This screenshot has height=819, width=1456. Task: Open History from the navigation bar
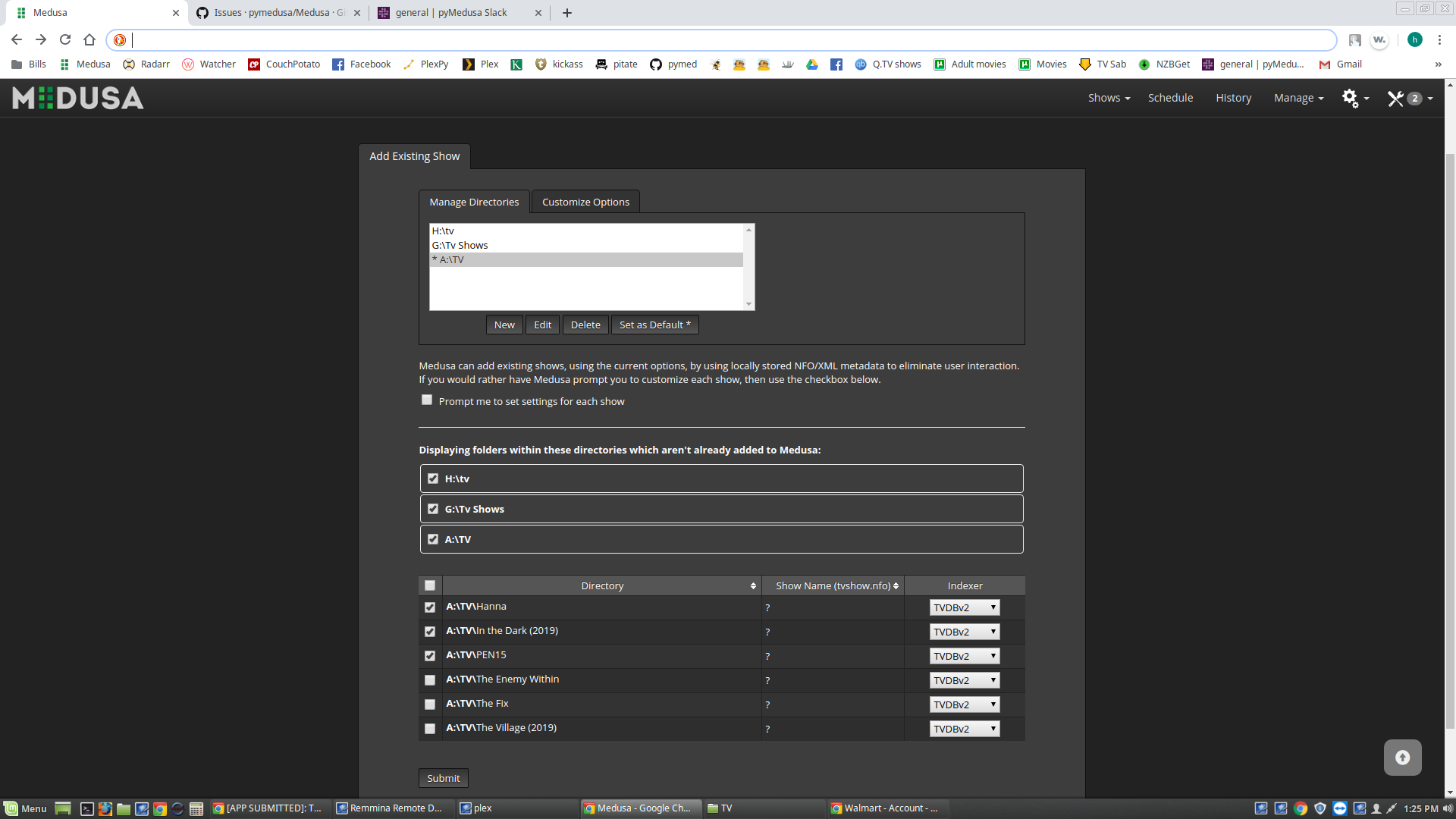click(1233, 98)
